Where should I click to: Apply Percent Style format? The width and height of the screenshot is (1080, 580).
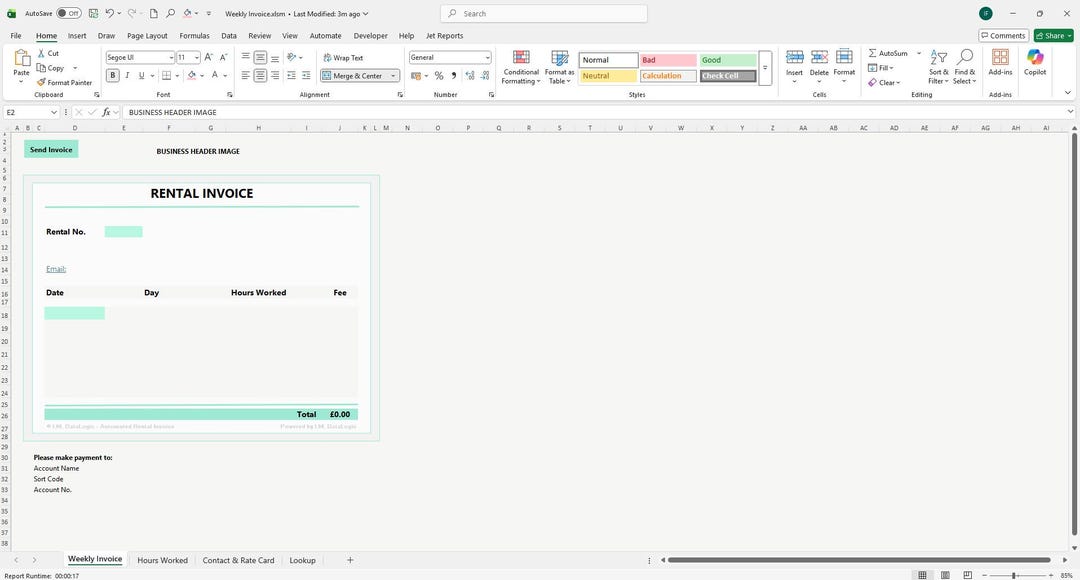439,76
